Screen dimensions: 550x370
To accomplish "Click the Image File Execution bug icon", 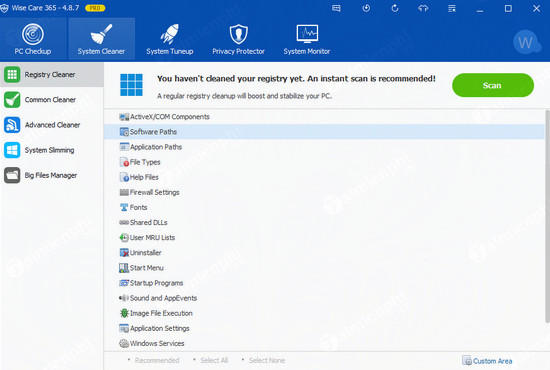I will [x=124, y=313].
